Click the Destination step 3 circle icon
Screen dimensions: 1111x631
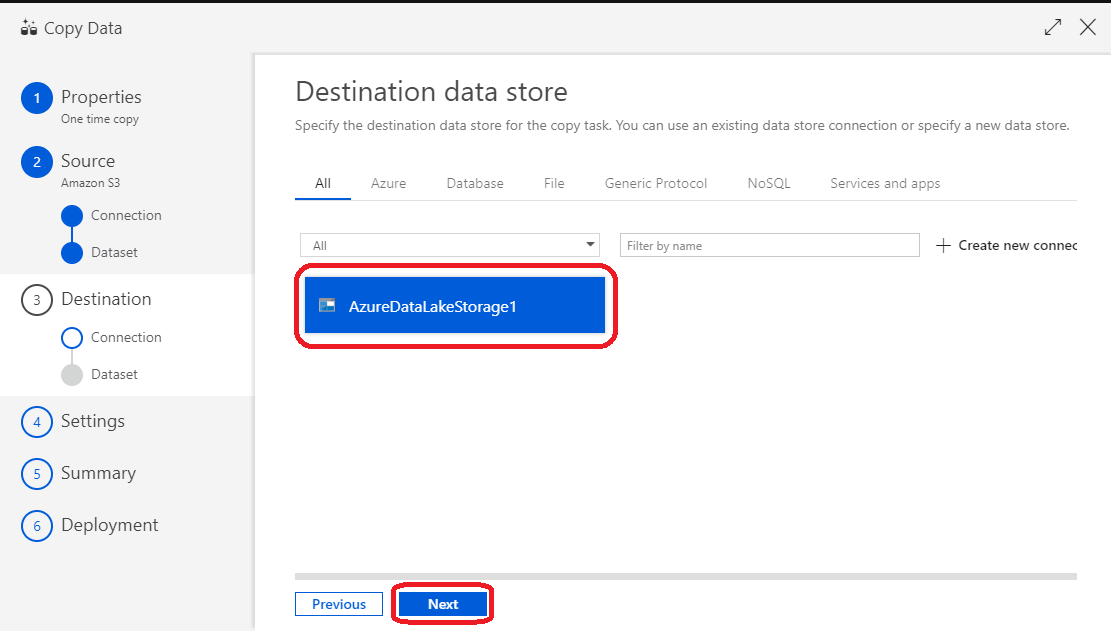pyautogui.click(x=37, y=299)
